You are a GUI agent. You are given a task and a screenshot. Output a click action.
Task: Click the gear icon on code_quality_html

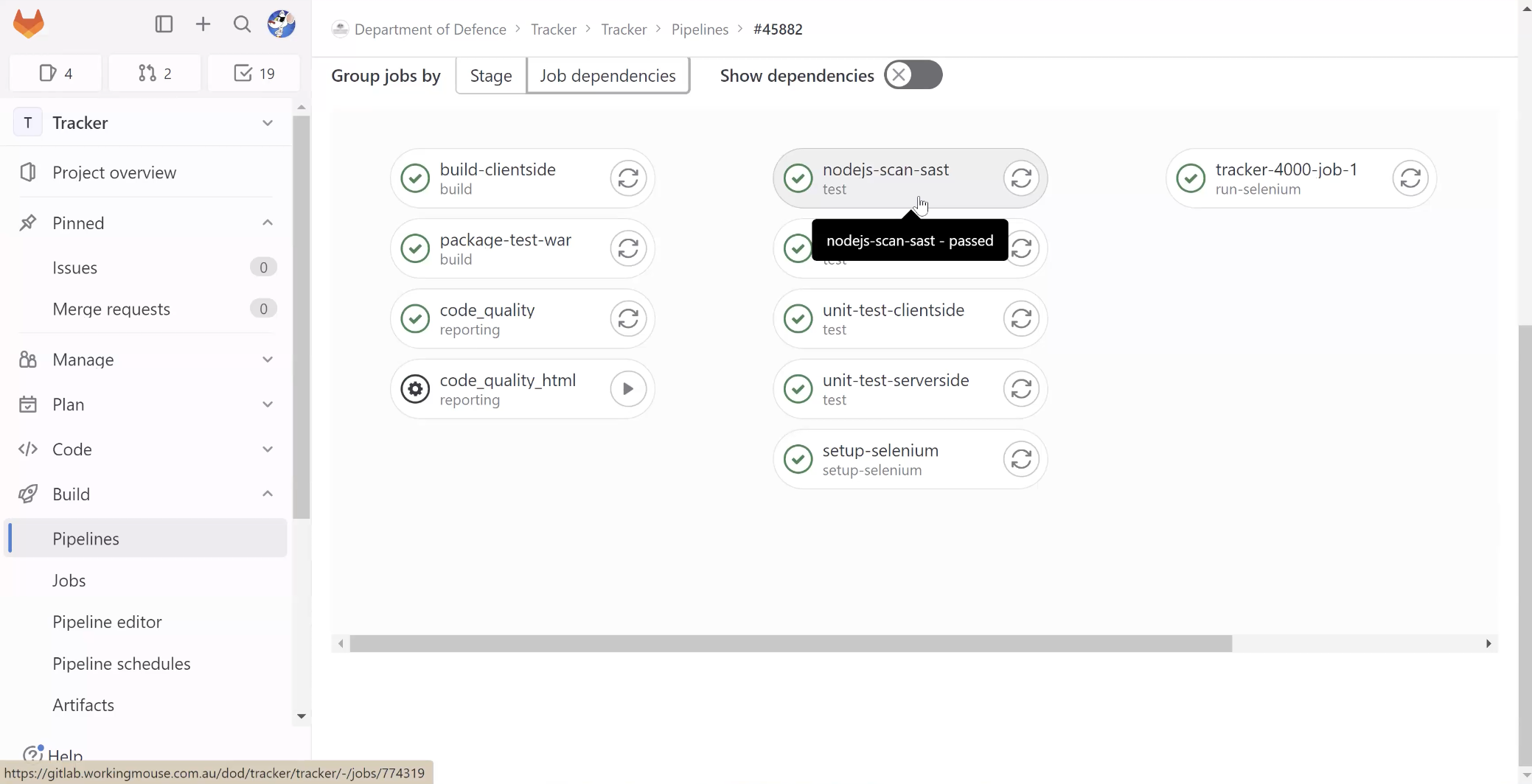[x=414, y=388]
